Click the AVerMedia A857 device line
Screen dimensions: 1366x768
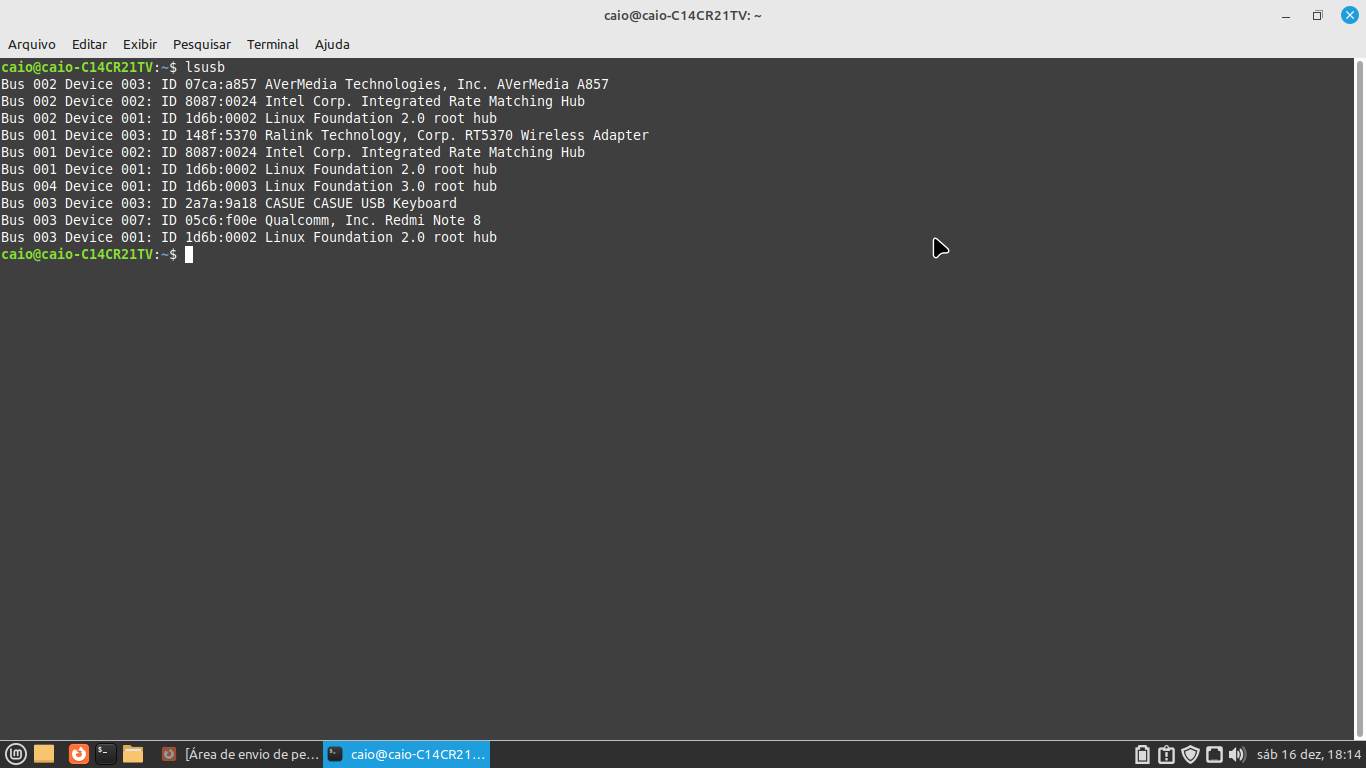tap(305, 84)
